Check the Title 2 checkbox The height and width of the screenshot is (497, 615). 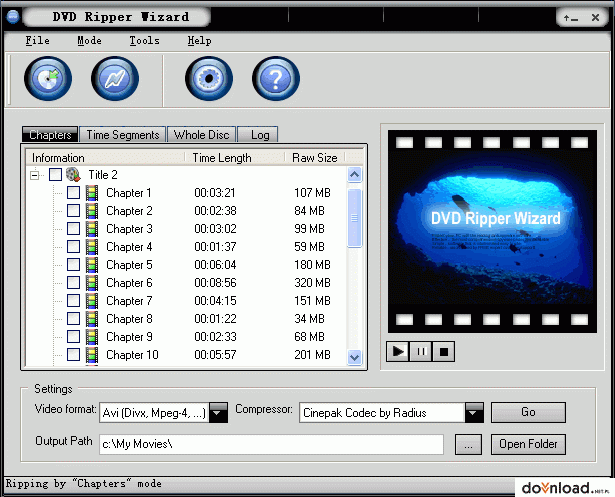pyautogui.click(x=55, y=175)
